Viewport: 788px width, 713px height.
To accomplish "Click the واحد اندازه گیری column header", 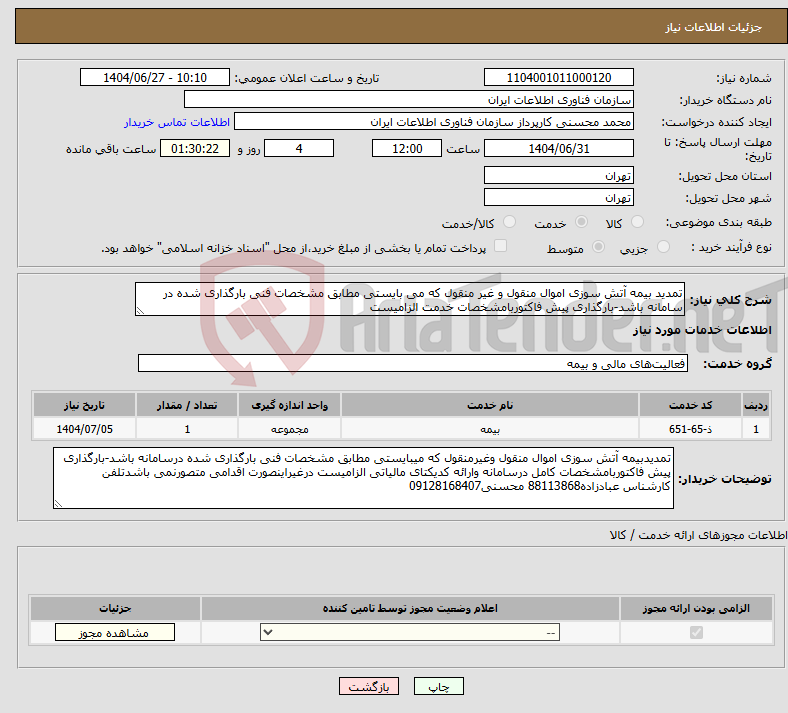I will [289, 405].
